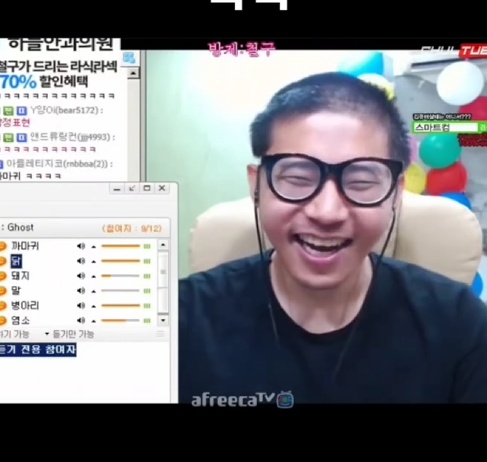This screenshot has width=487, height=462.
Task: Click the grip icon right of 듣기만 가능
Action: (x=160, y=334)
